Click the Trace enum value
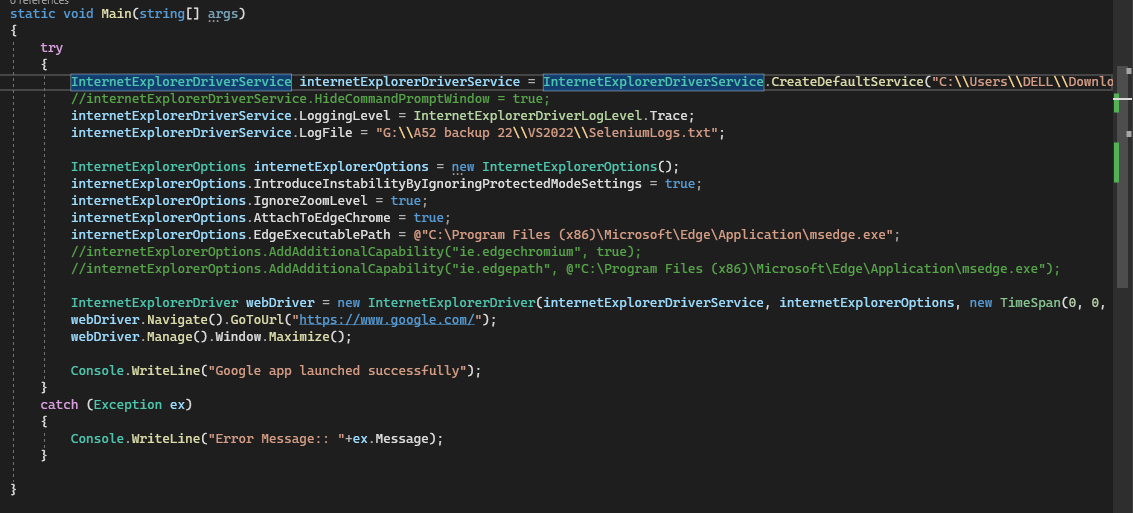This screenshot has width=1133, height=513. pyautogui.click(x=668, y=116)
